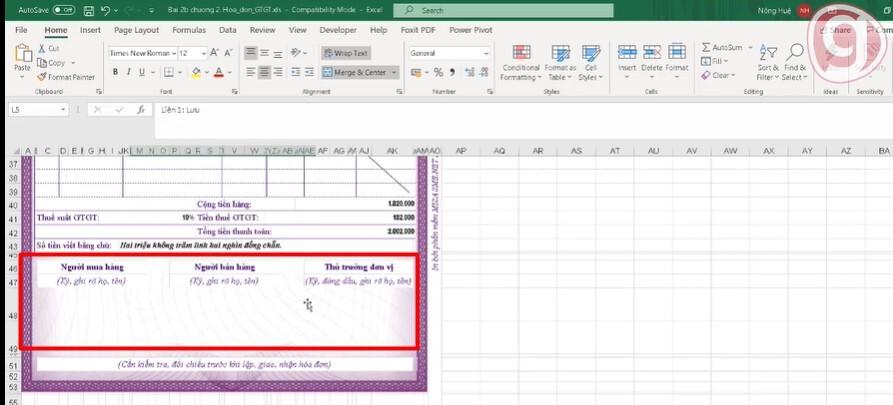Decrease font size with the smaller A icon
This screenshot has height=405, width=893.
pyautogui.click(x=228, y=53)
